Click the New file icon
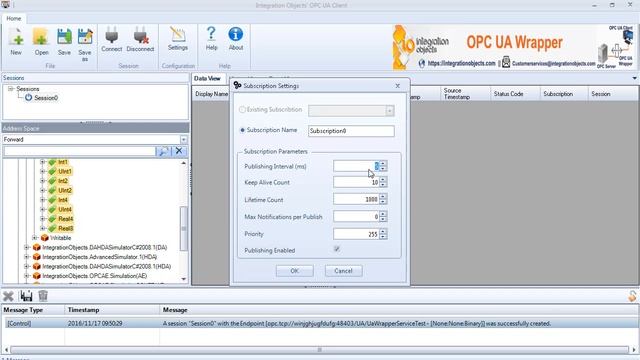Screen dimensions: 640x360 click(16, 37)
